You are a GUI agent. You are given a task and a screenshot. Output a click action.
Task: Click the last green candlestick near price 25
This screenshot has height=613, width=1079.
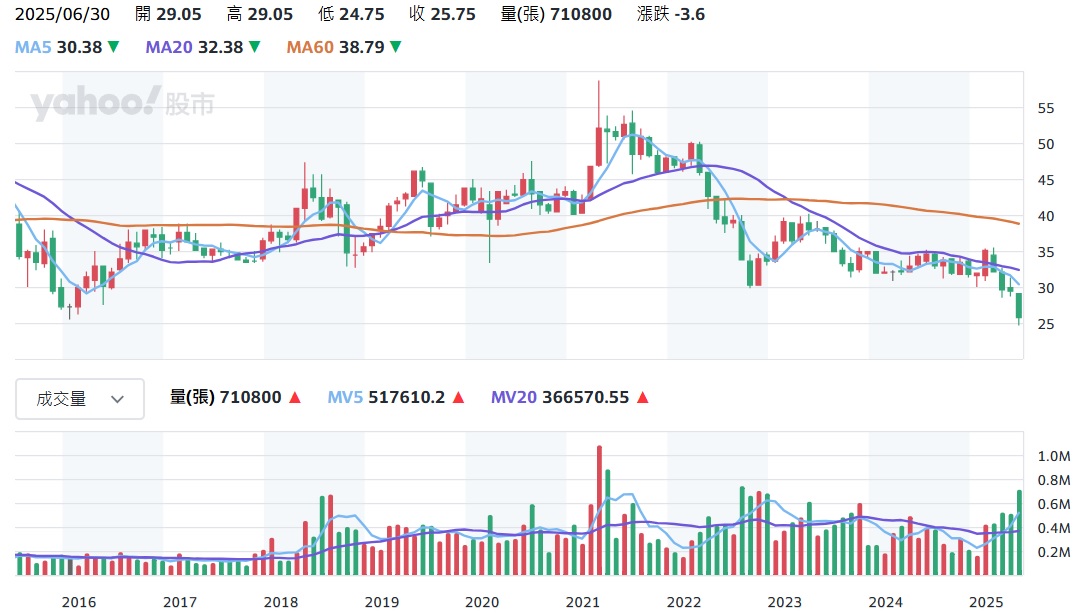pos(1019,306)
